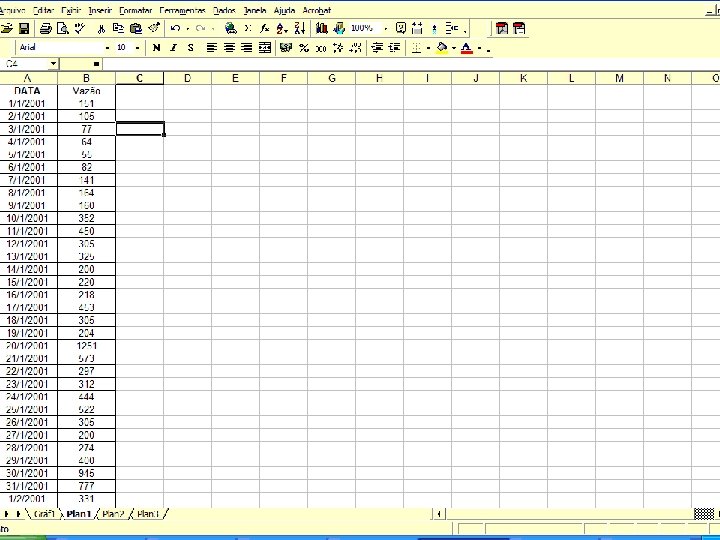Viewport: 720px width, 540px height.
Task: Apply percent style formatting
Action: tap(304, 48)
